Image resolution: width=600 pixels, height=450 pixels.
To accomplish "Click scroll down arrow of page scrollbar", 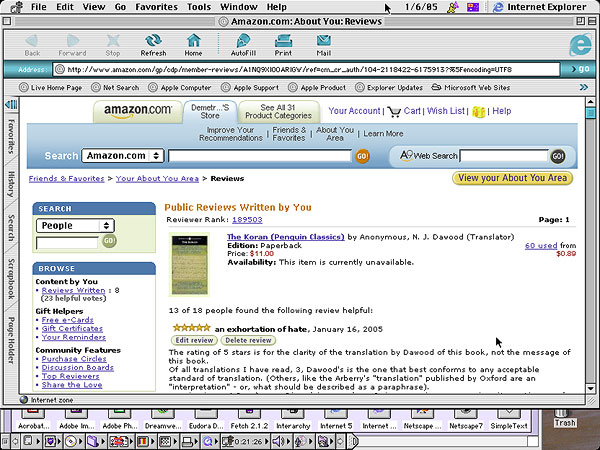I will (x=590, y=388).
